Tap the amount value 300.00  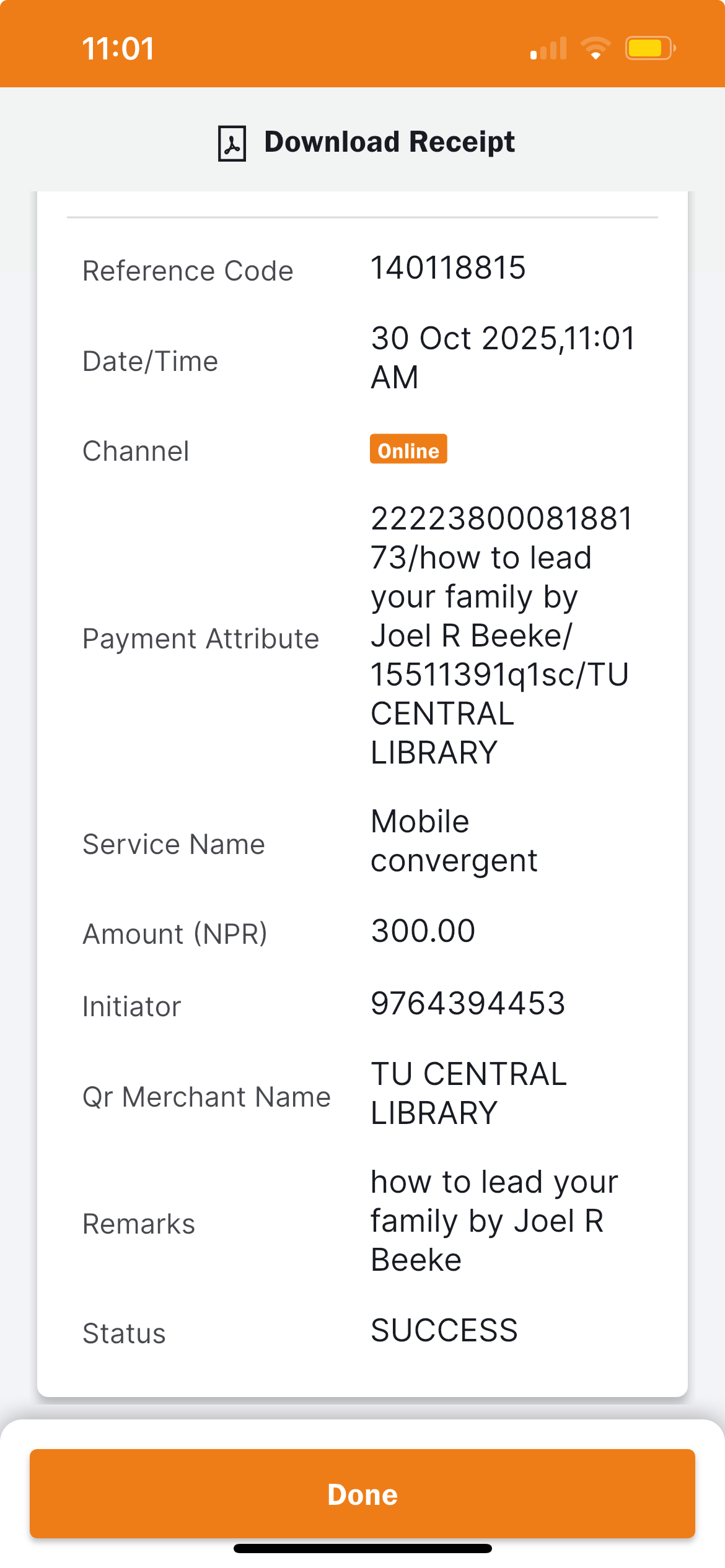[x=423, y=931]
